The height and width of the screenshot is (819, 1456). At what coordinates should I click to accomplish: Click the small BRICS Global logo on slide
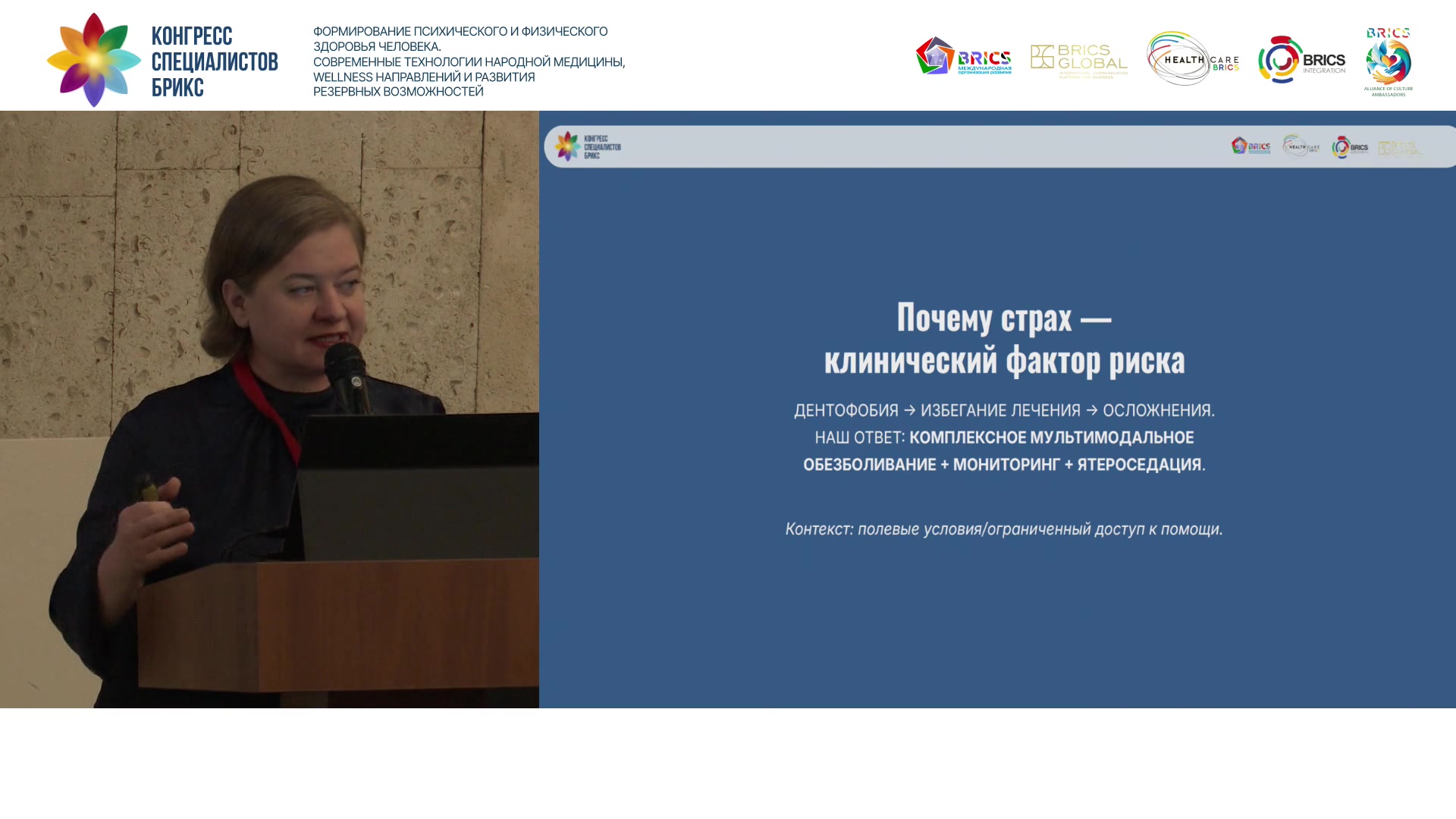(1400, 149)
